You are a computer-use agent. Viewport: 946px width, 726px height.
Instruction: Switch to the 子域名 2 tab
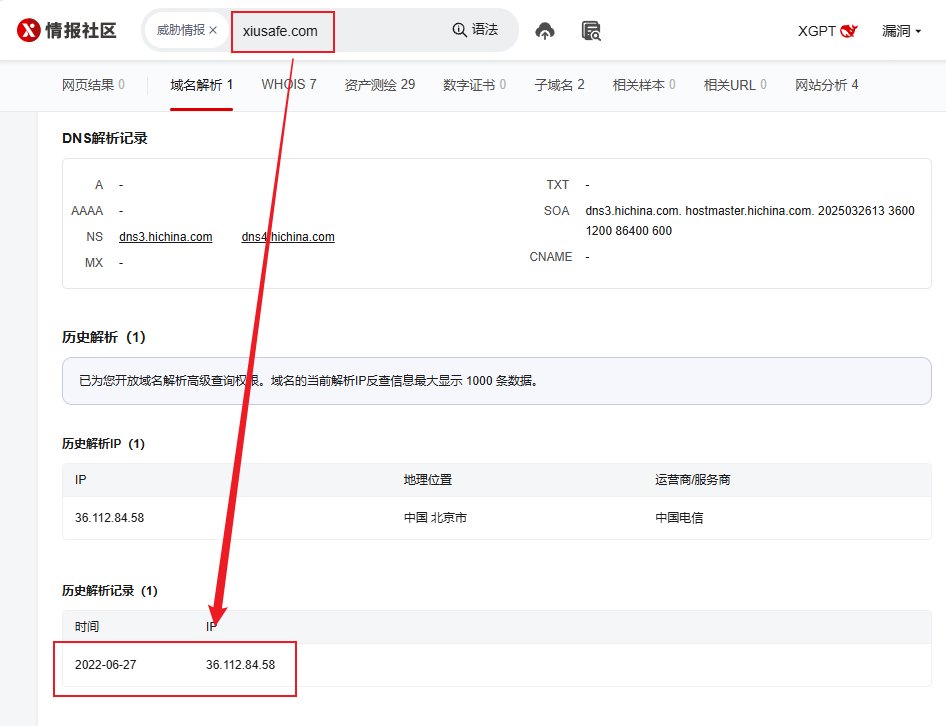559,85
